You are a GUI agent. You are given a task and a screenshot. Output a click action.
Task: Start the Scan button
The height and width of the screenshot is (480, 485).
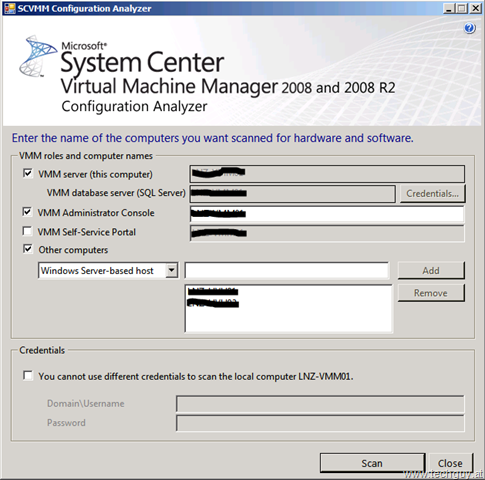[x=372, y=463]
